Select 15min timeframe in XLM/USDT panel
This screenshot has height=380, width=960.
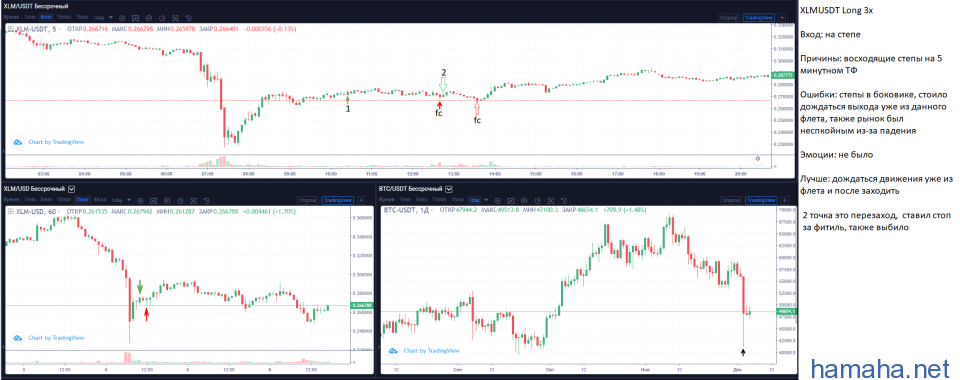(64, 17)
